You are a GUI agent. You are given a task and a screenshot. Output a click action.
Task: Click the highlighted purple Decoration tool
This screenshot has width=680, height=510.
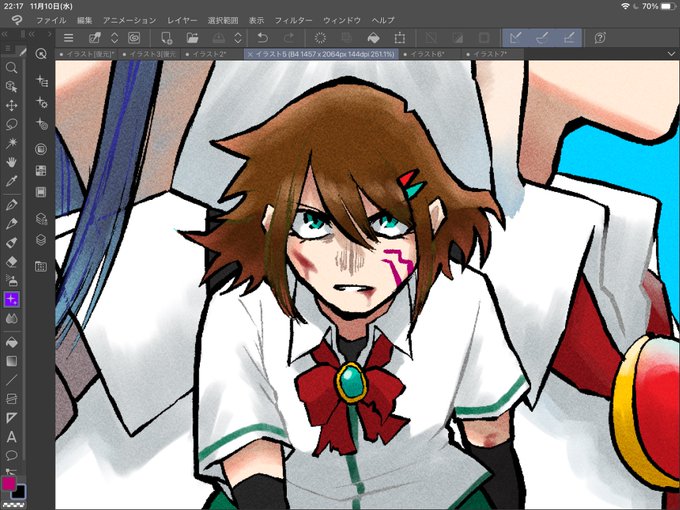coord(11,299)
